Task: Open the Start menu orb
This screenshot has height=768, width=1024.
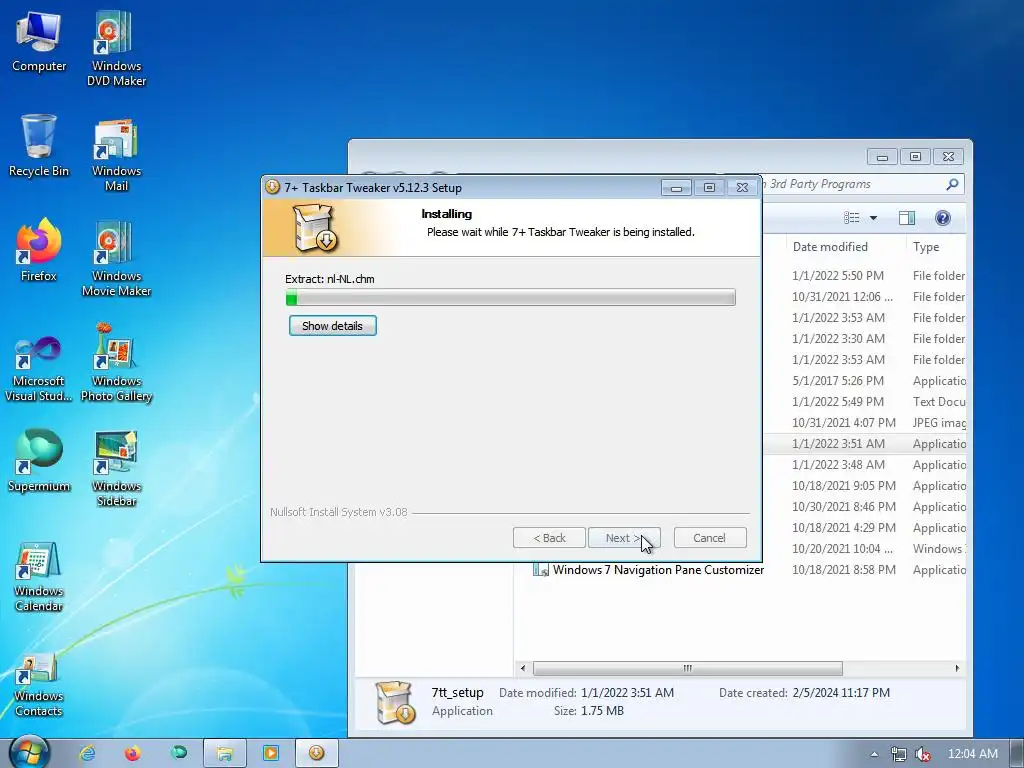Action: click(x=29, y=754)
